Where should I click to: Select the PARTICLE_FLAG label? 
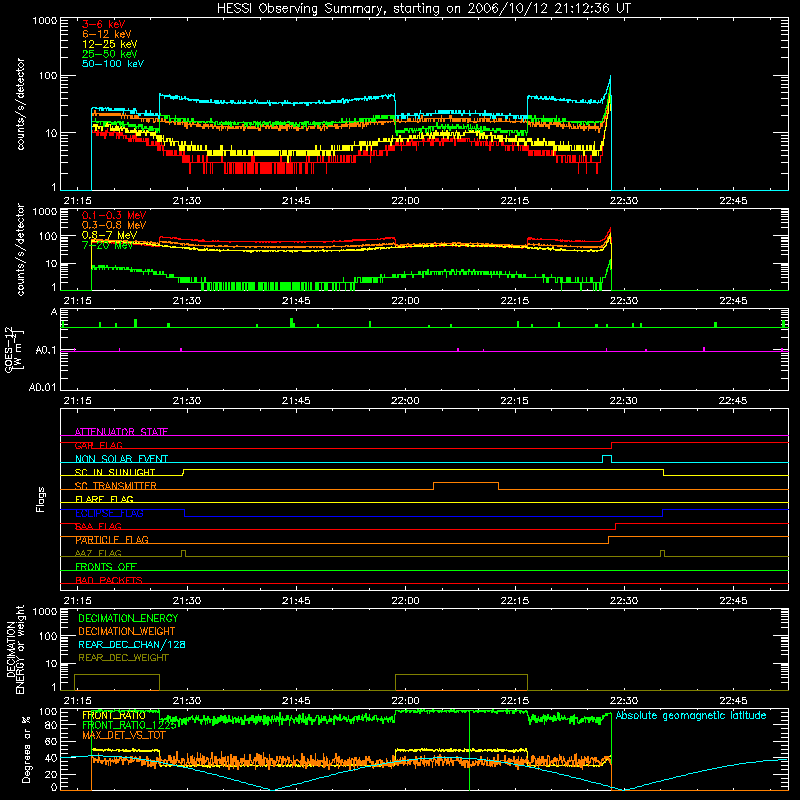pyautogui.click(x=112, y=540)
